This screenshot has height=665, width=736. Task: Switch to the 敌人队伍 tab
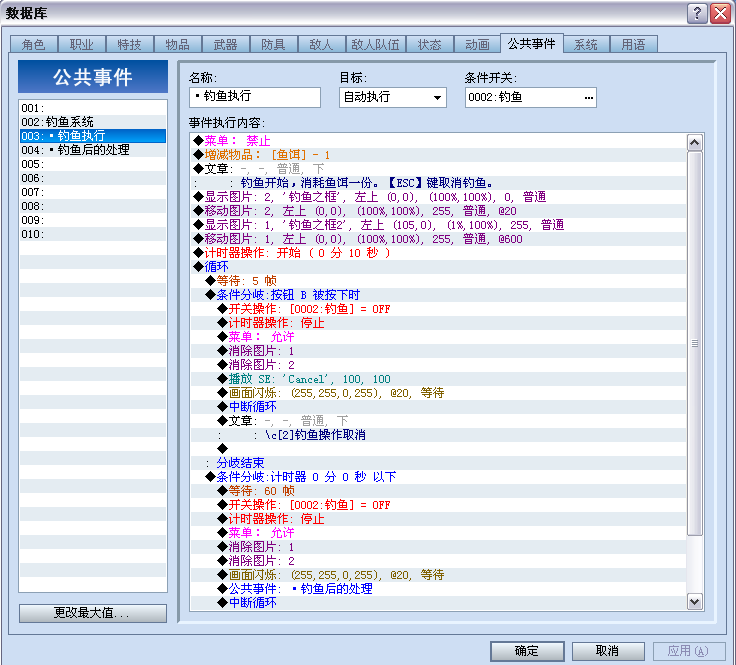coord(376,44)
